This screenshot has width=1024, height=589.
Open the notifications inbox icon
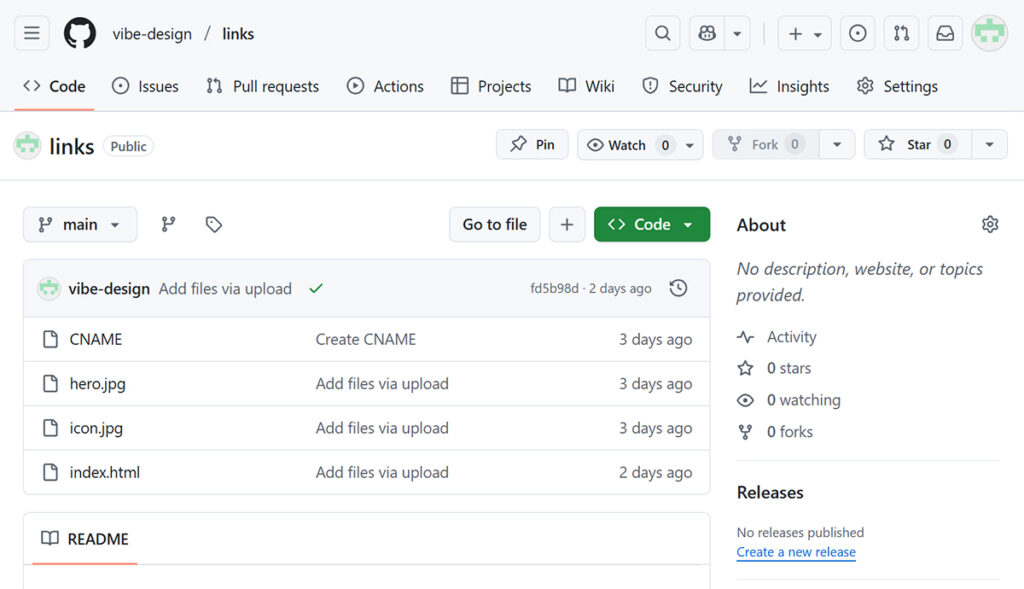(944, 34)
